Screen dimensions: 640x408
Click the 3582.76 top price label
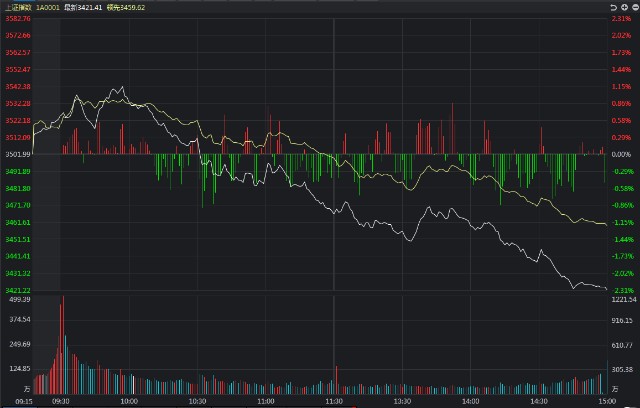click(x=18, y=18)
